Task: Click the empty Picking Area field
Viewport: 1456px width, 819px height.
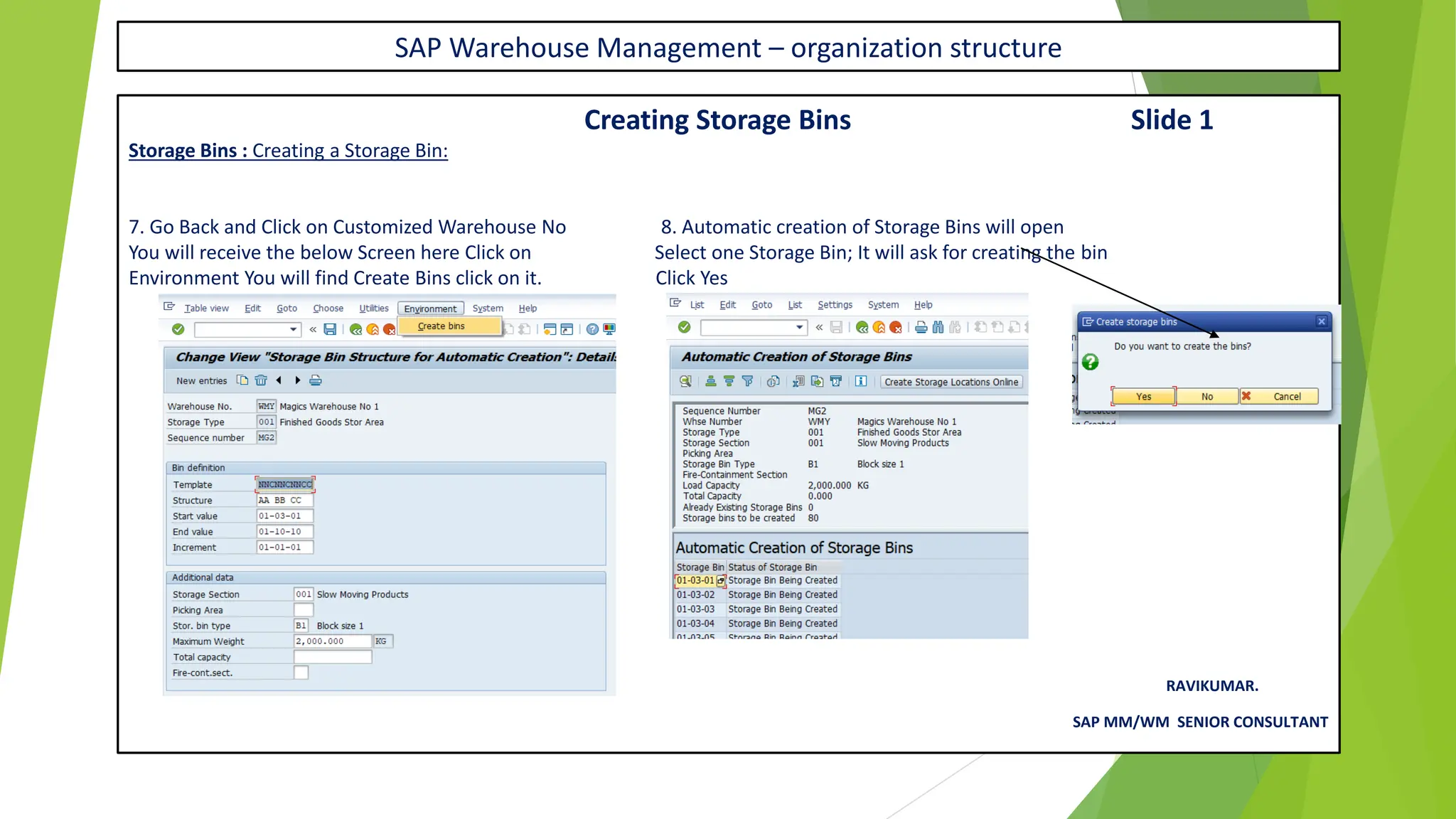Action: pyautogui.click(x=304, y=610)
